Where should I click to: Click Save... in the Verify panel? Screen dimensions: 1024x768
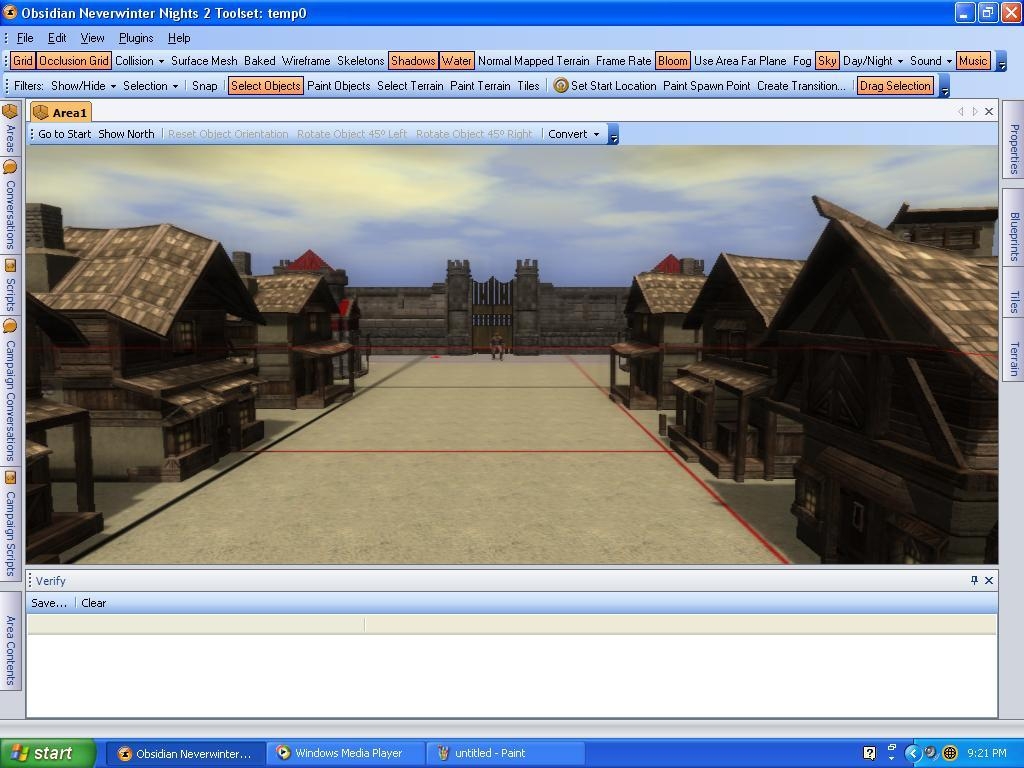click(49, 603)
